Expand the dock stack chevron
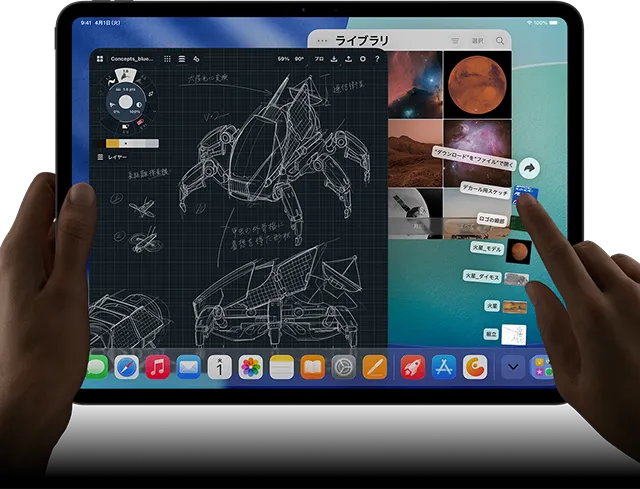The width and height of the screenshot is (640, 489). coord(513,367)
